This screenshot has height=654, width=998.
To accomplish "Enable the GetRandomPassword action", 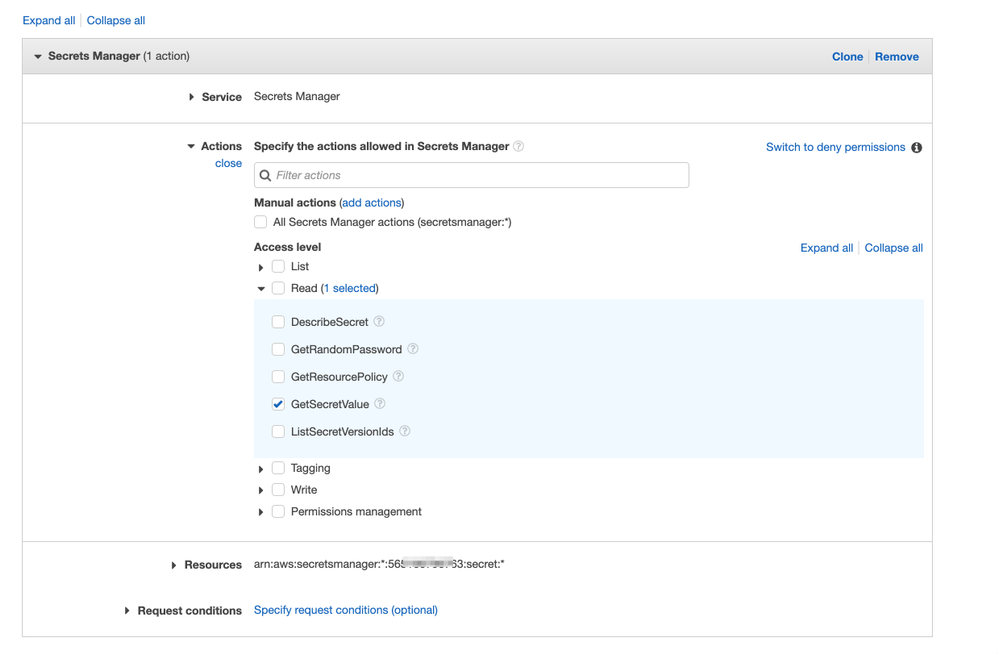I will point(278,349).
